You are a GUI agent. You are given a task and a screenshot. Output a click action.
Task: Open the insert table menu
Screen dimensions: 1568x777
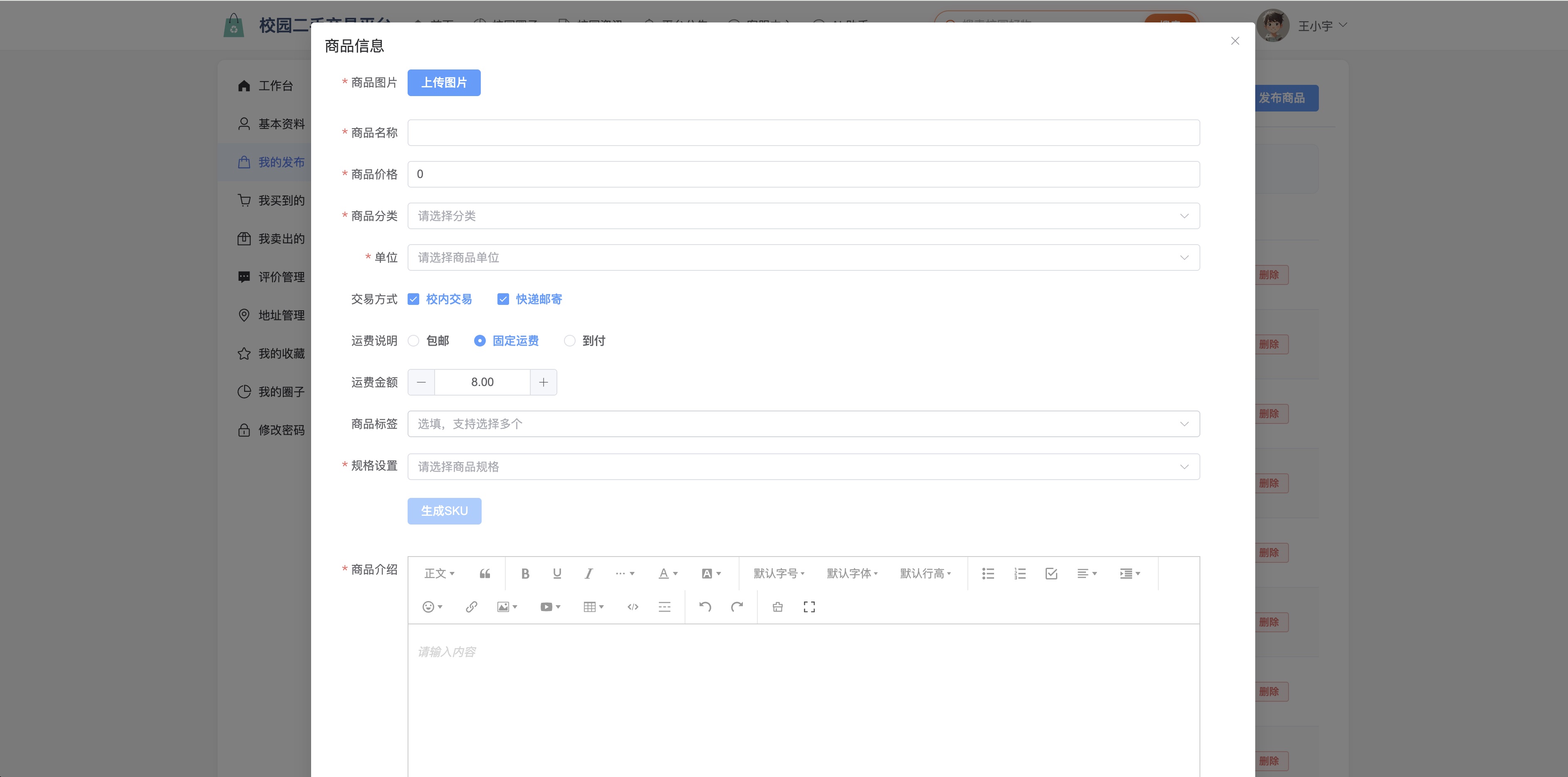594,607
